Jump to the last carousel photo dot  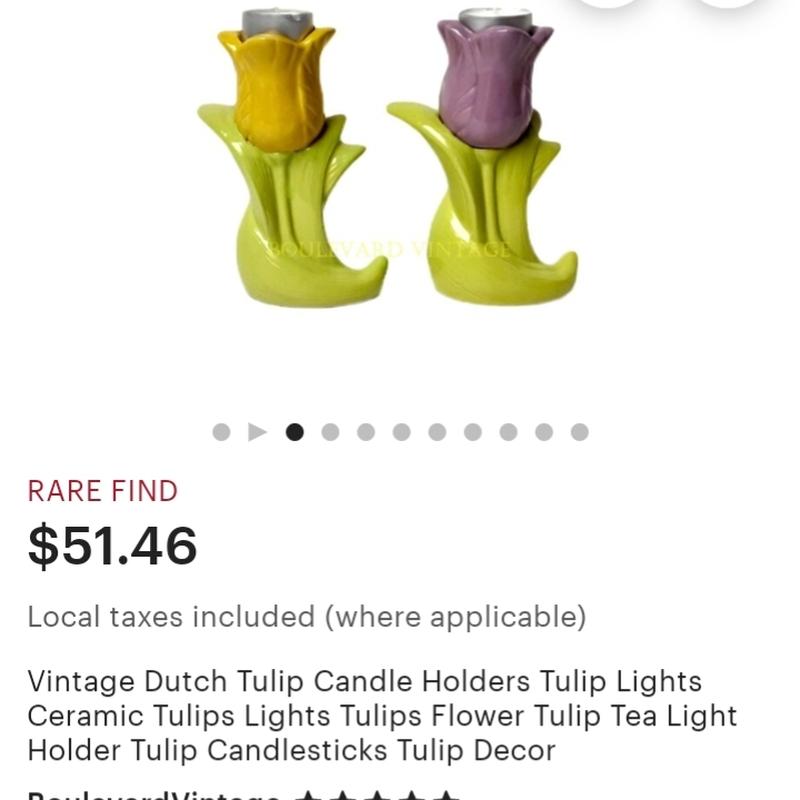[x=580, y=432]
